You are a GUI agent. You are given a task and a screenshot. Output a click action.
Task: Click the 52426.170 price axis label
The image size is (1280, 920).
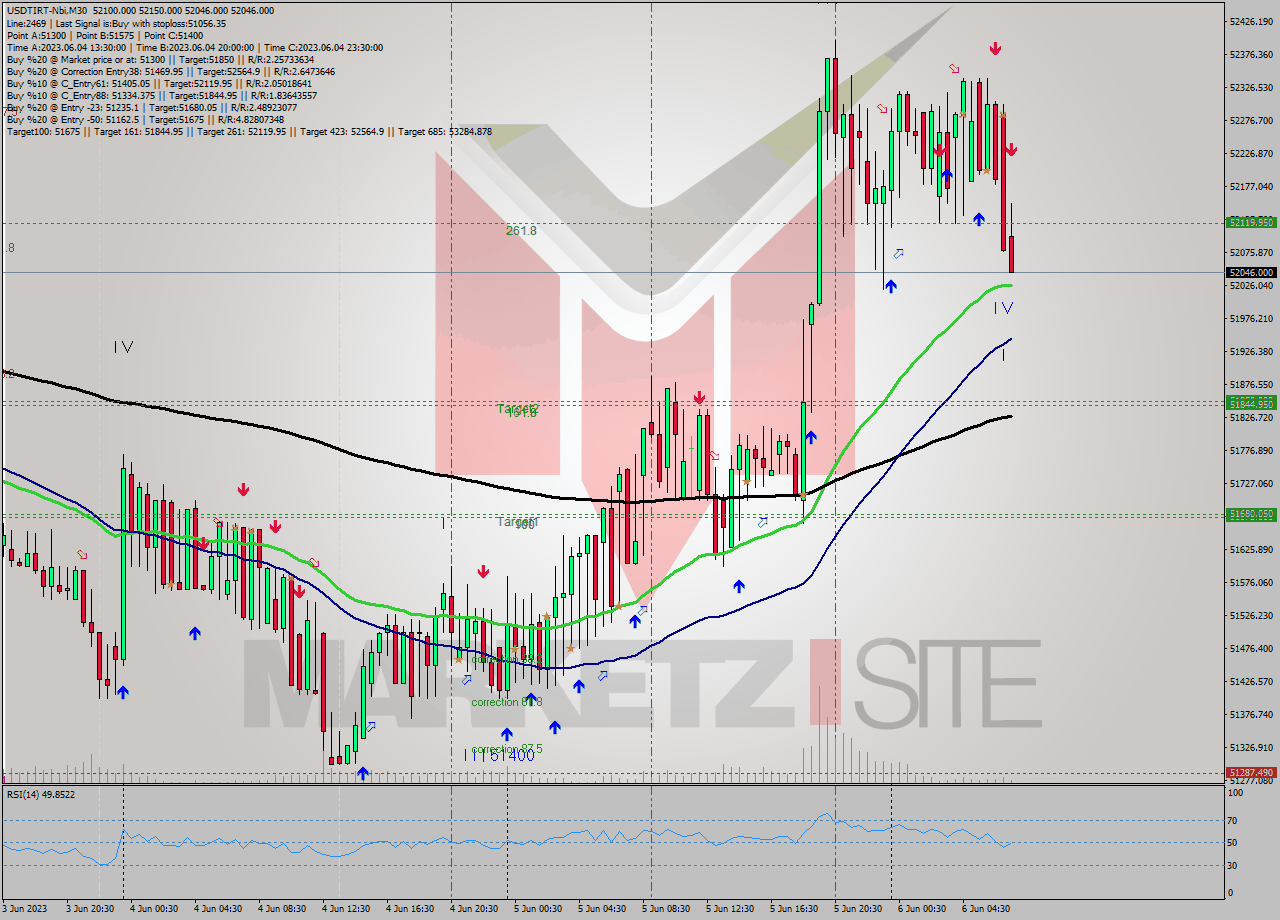pyautogui.click(x=1250, y=21)
